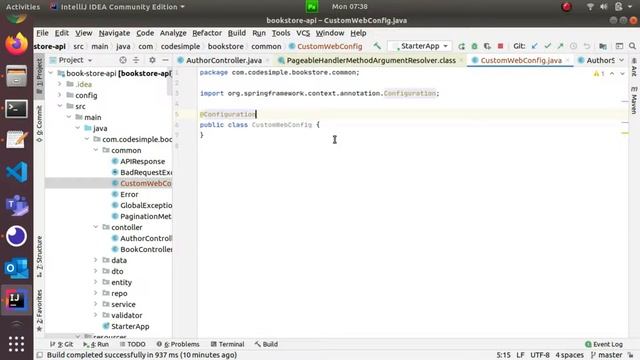Image resolution: width=640 pixels, height=360 pixels.
Task: Click the Collapse All icon in Project panel
Action: tap(136, 60)
